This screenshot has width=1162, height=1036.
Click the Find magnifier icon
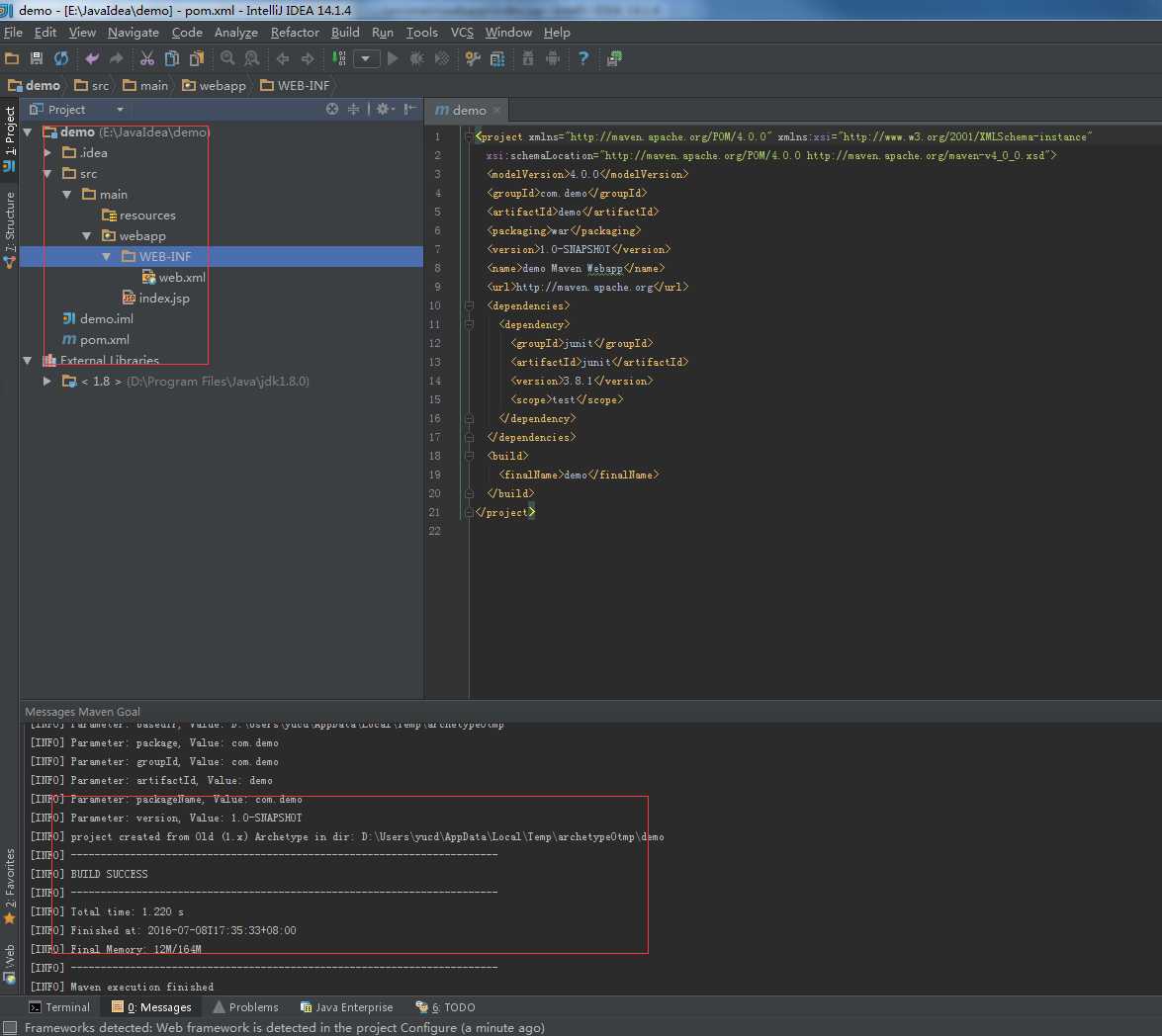[x=227, y=58]
